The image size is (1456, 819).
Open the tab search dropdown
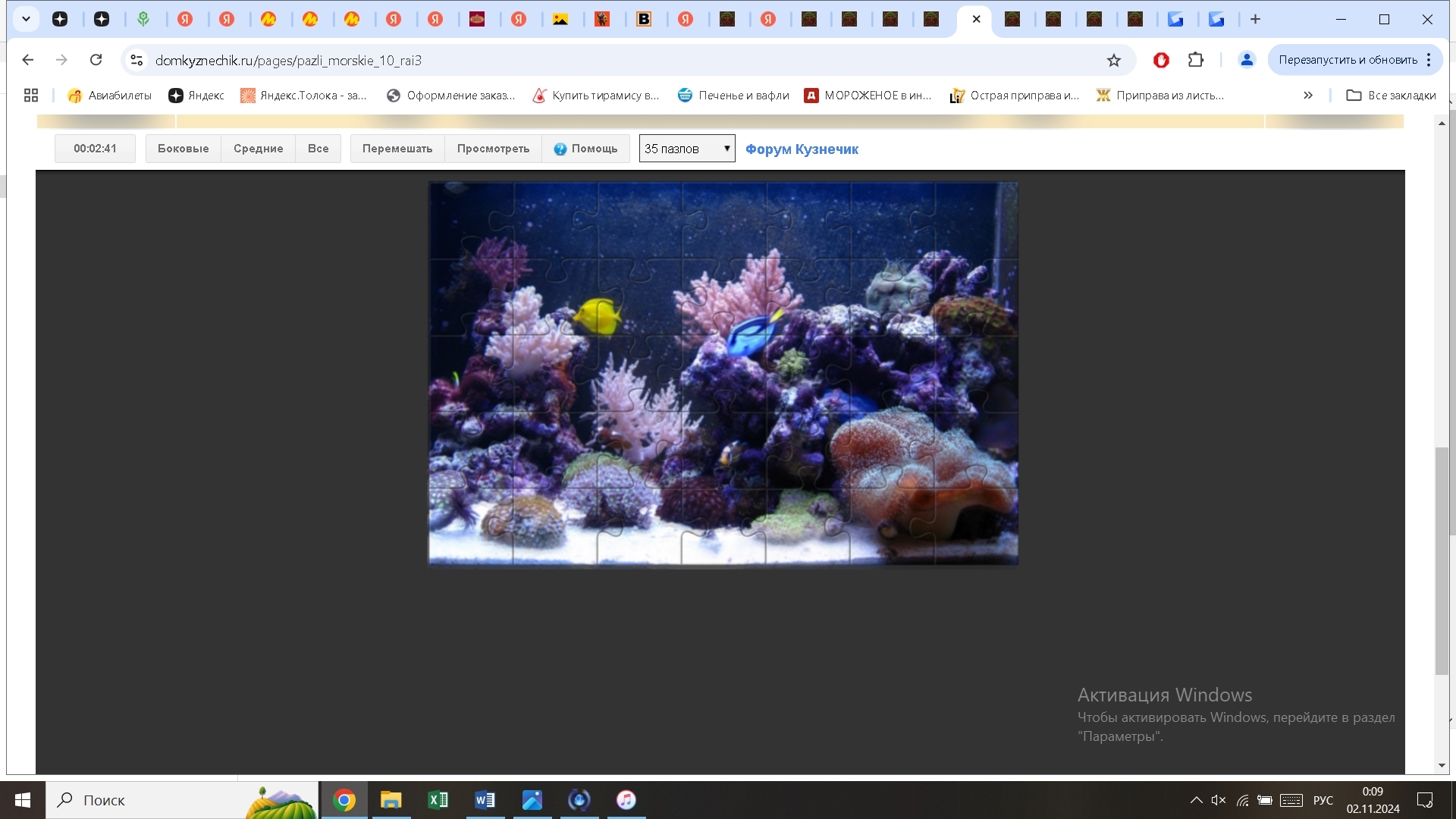[x=26, y=19]
